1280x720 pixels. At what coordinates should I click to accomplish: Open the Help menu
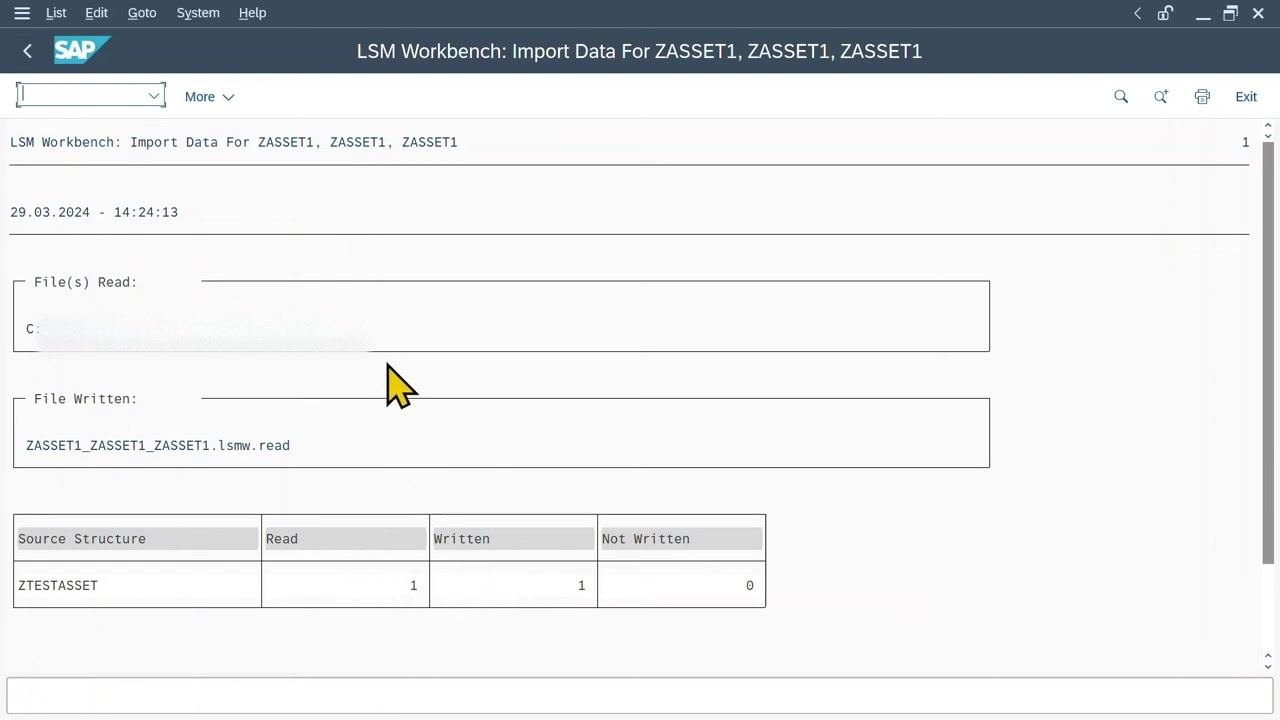(x=252, y=13)
